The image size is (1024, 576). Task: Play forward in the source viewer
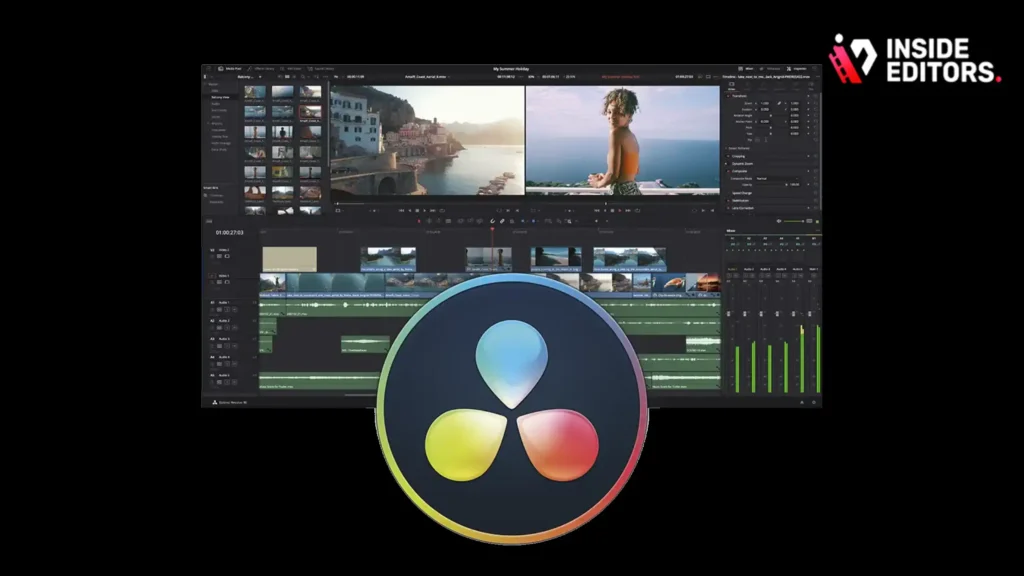(424, 210)
